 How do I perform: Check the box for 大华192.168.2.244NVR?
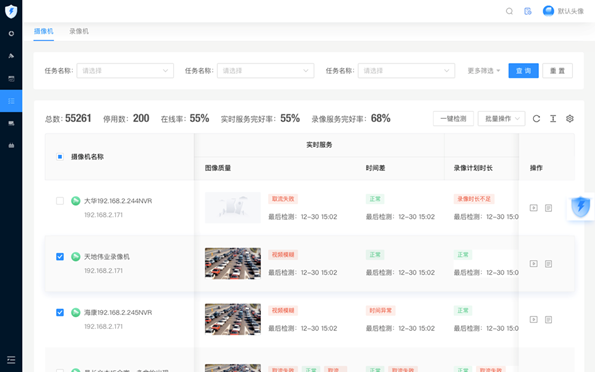click(60, 201)
